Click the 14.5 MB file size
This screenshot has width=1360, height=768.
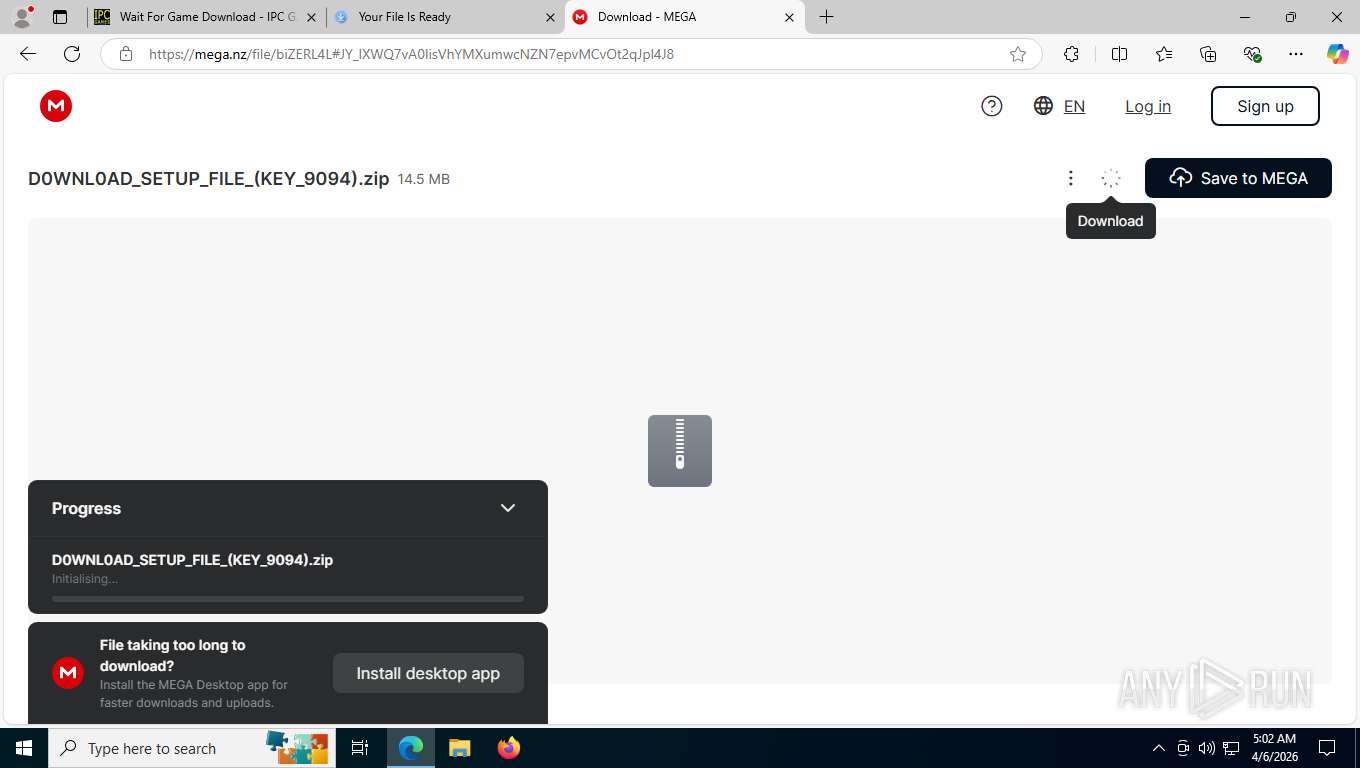click(424, 180)
